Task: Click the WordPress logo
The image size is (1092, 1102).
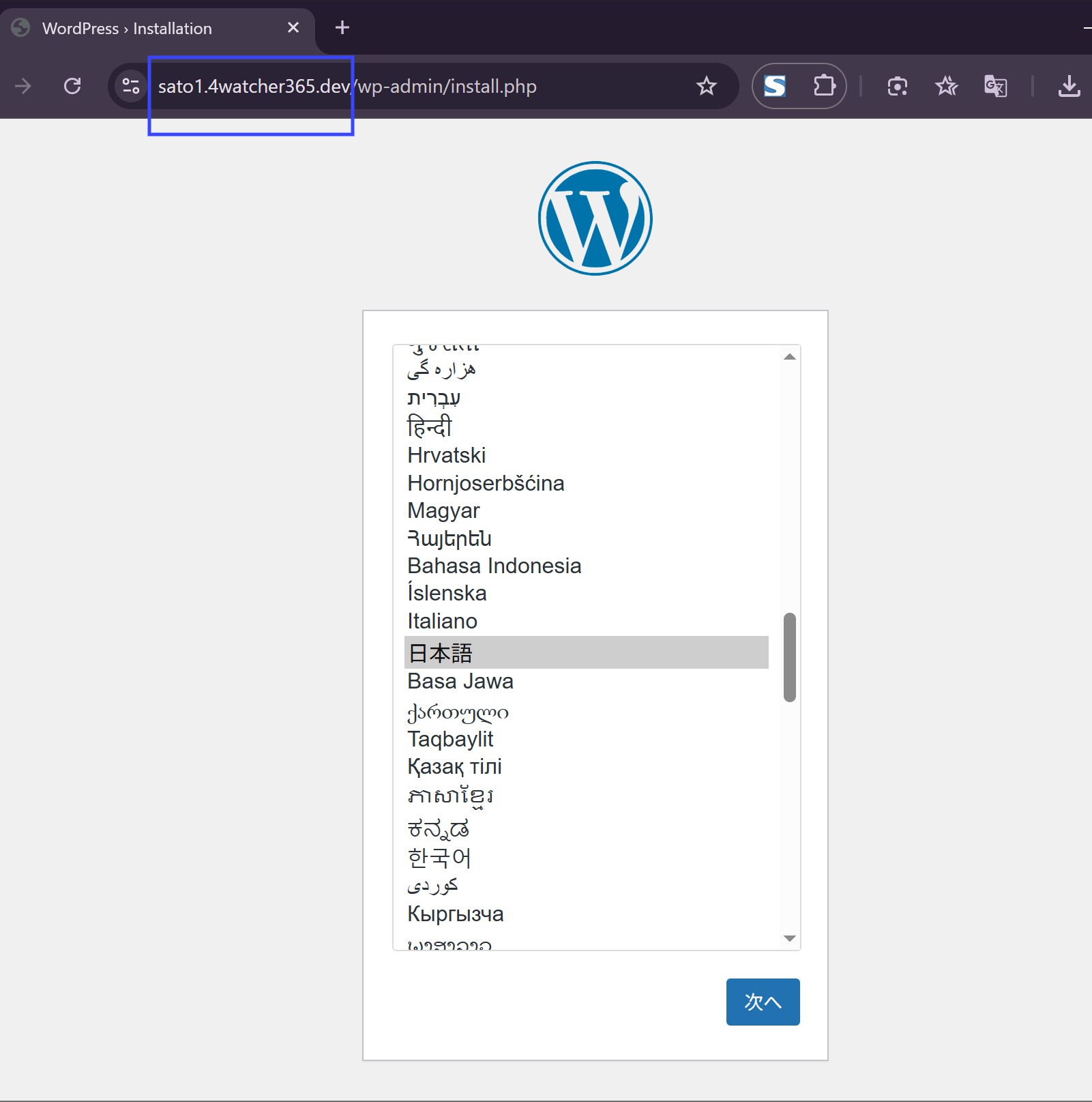Action: (595, 218)
